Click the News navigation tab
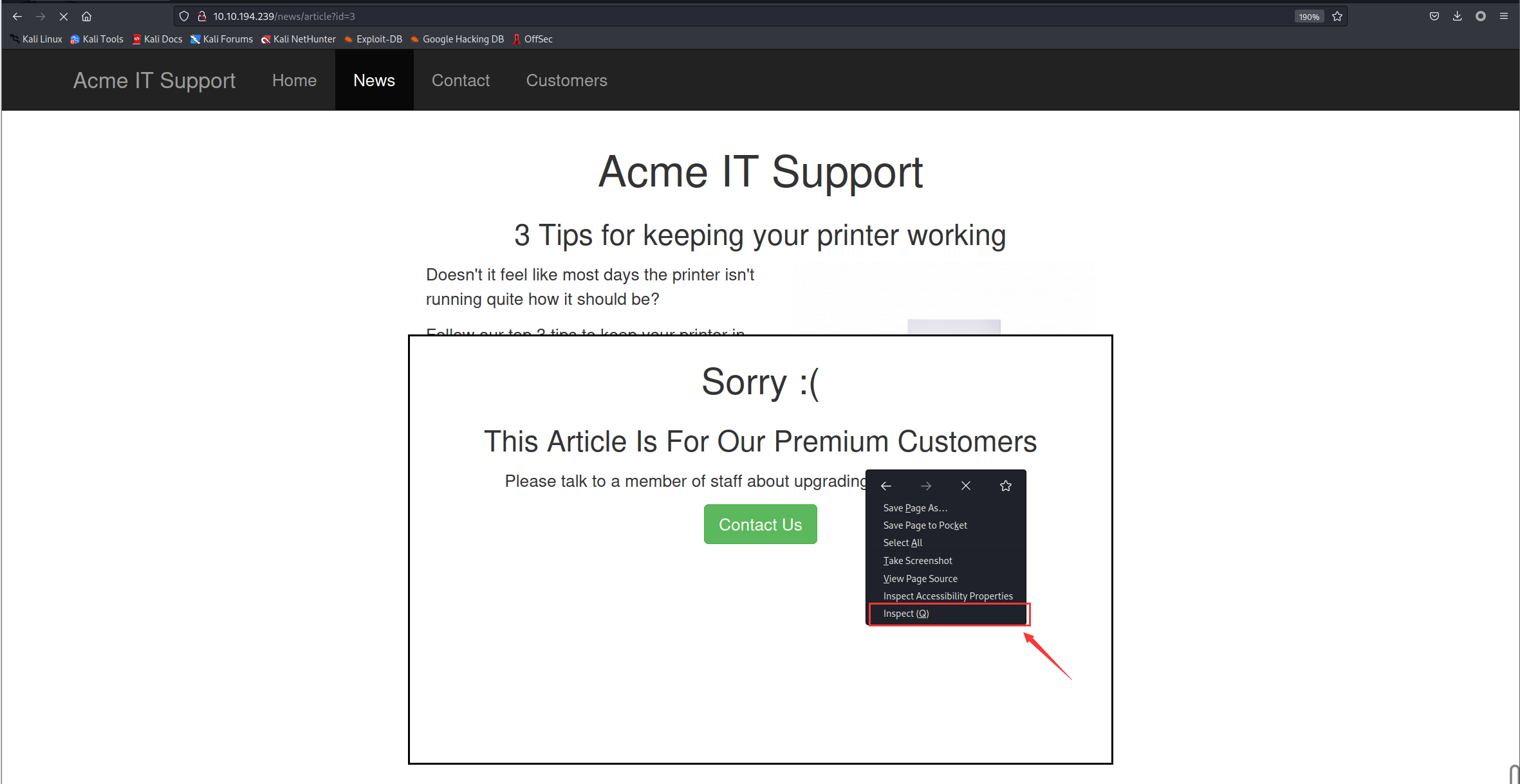The image size is (1520, 784). 373,81
